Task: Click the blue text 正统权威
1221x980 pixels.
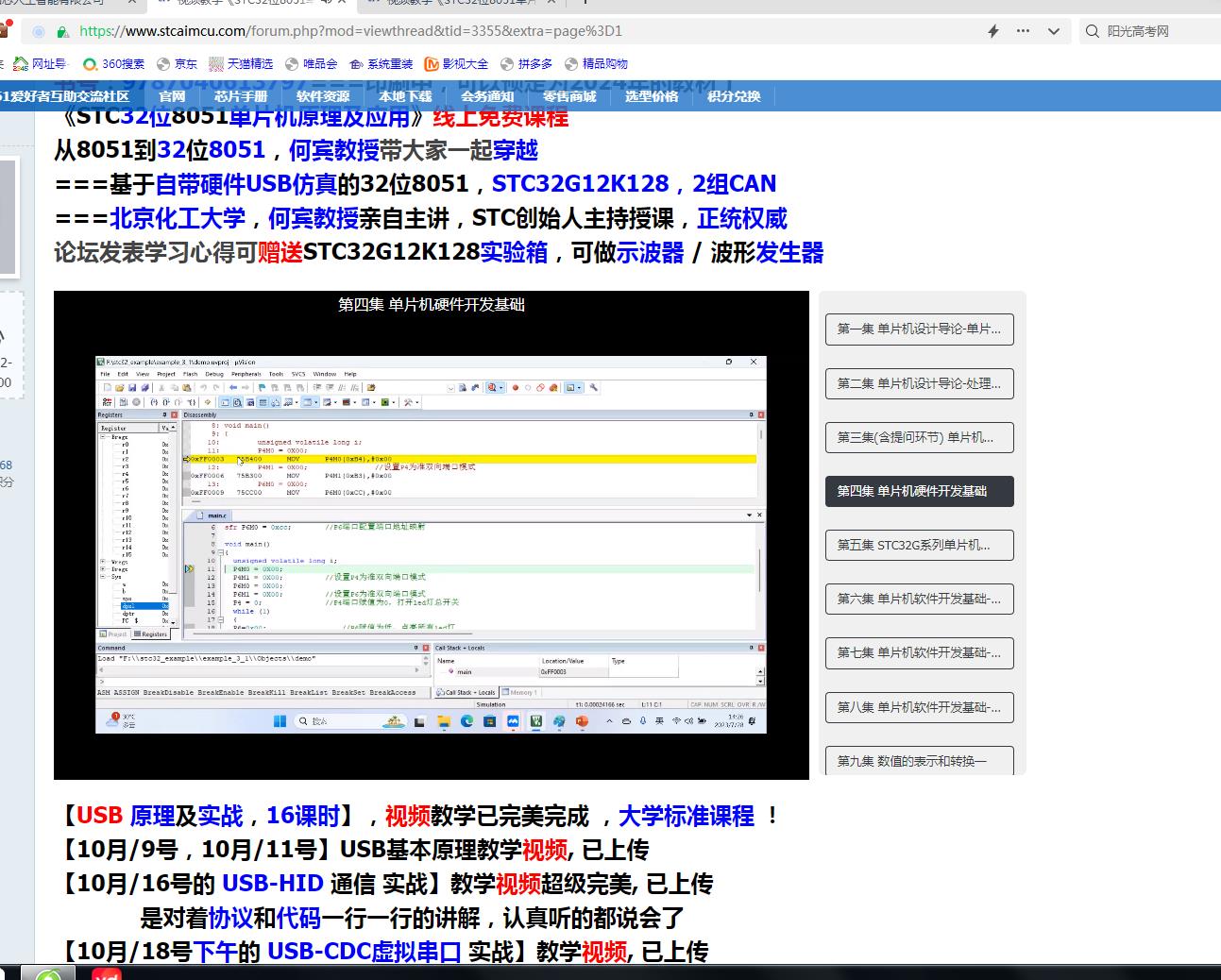Action: (x=742, y=219)
